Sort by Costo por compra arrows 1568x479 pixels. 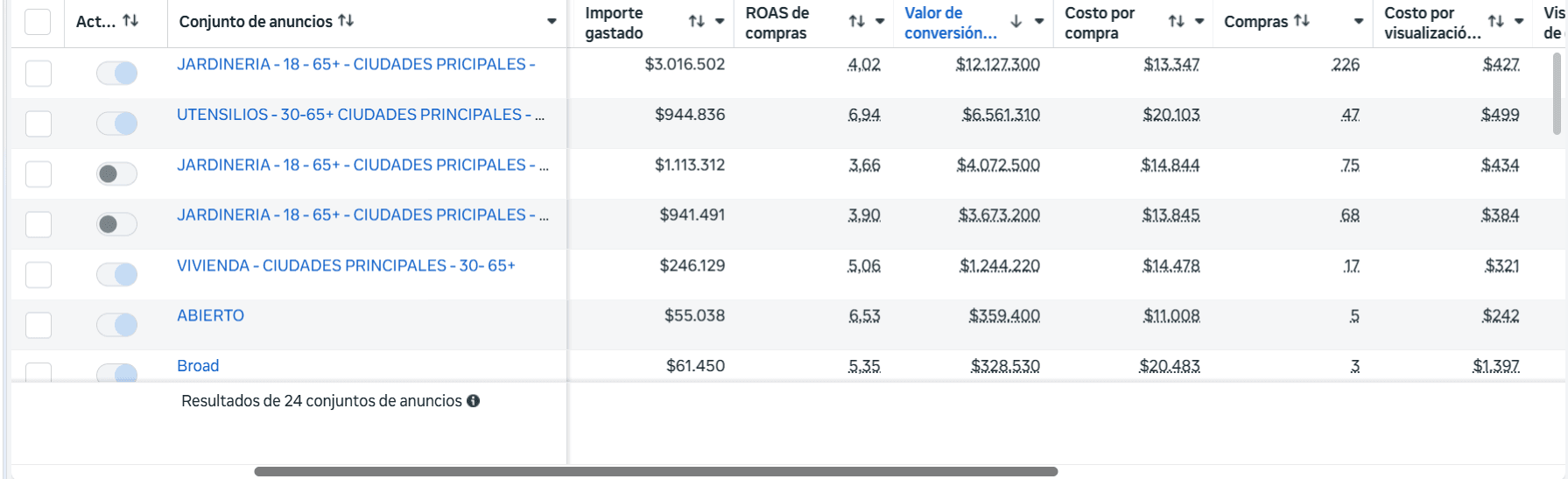pyautogui.click(x=1176, y=21)
